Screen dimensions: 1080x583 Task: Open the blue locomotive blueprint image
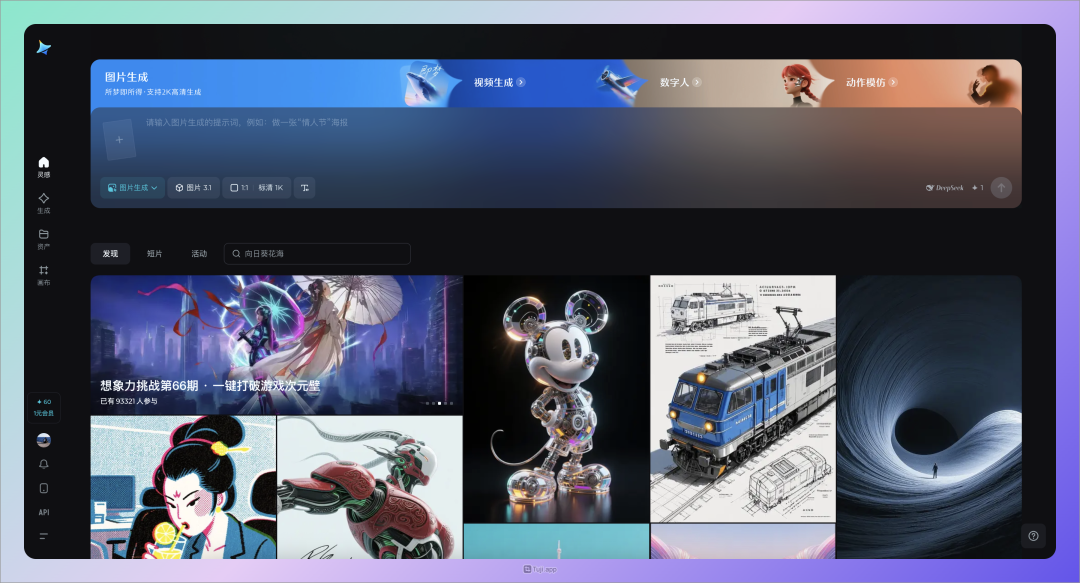coord(743,399)
